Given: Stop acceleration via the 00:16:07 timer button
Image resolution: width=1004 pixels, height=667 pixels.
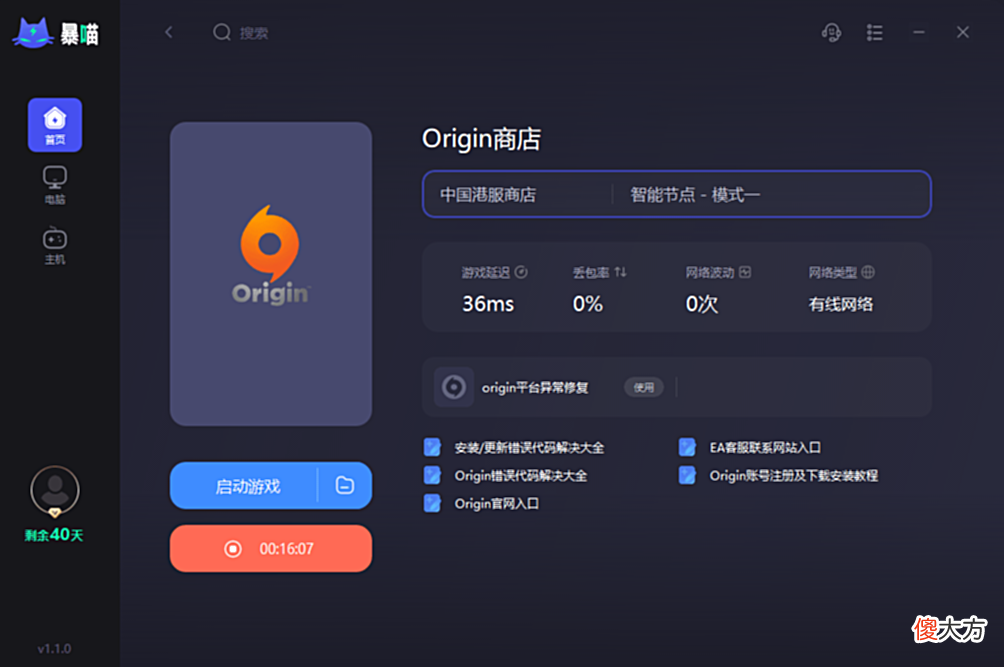Looking at the screenshot, I should click(271, 549).
